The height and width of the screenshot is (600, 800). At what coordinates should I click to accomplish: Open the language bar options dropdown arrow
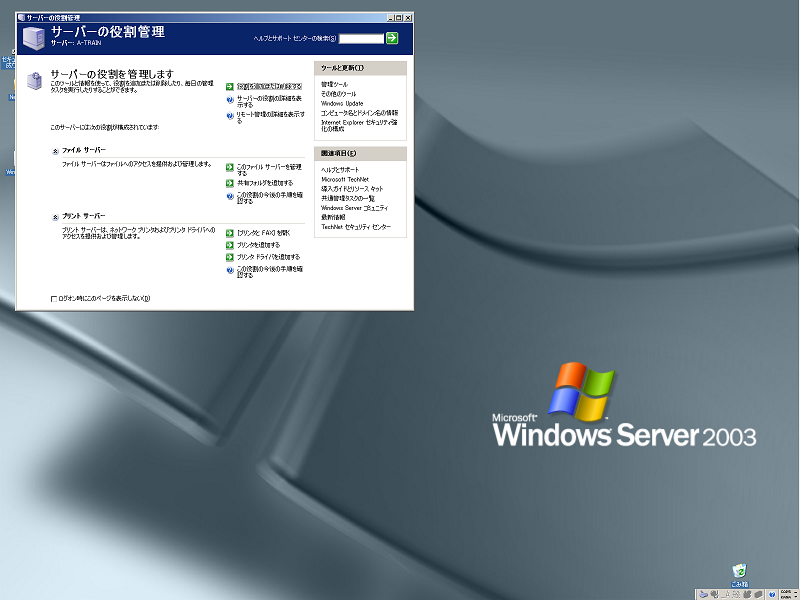coord(796,597)
